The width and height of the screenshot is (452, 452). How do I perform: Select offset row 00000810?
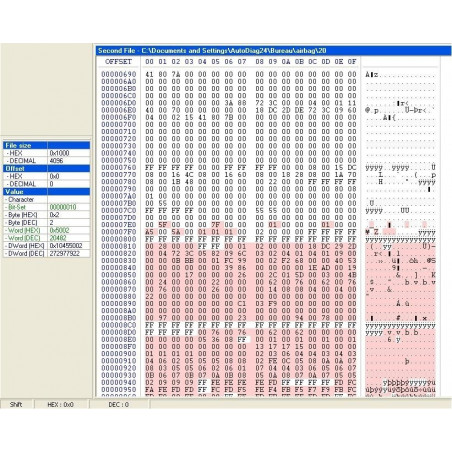[x=119, y=246]
